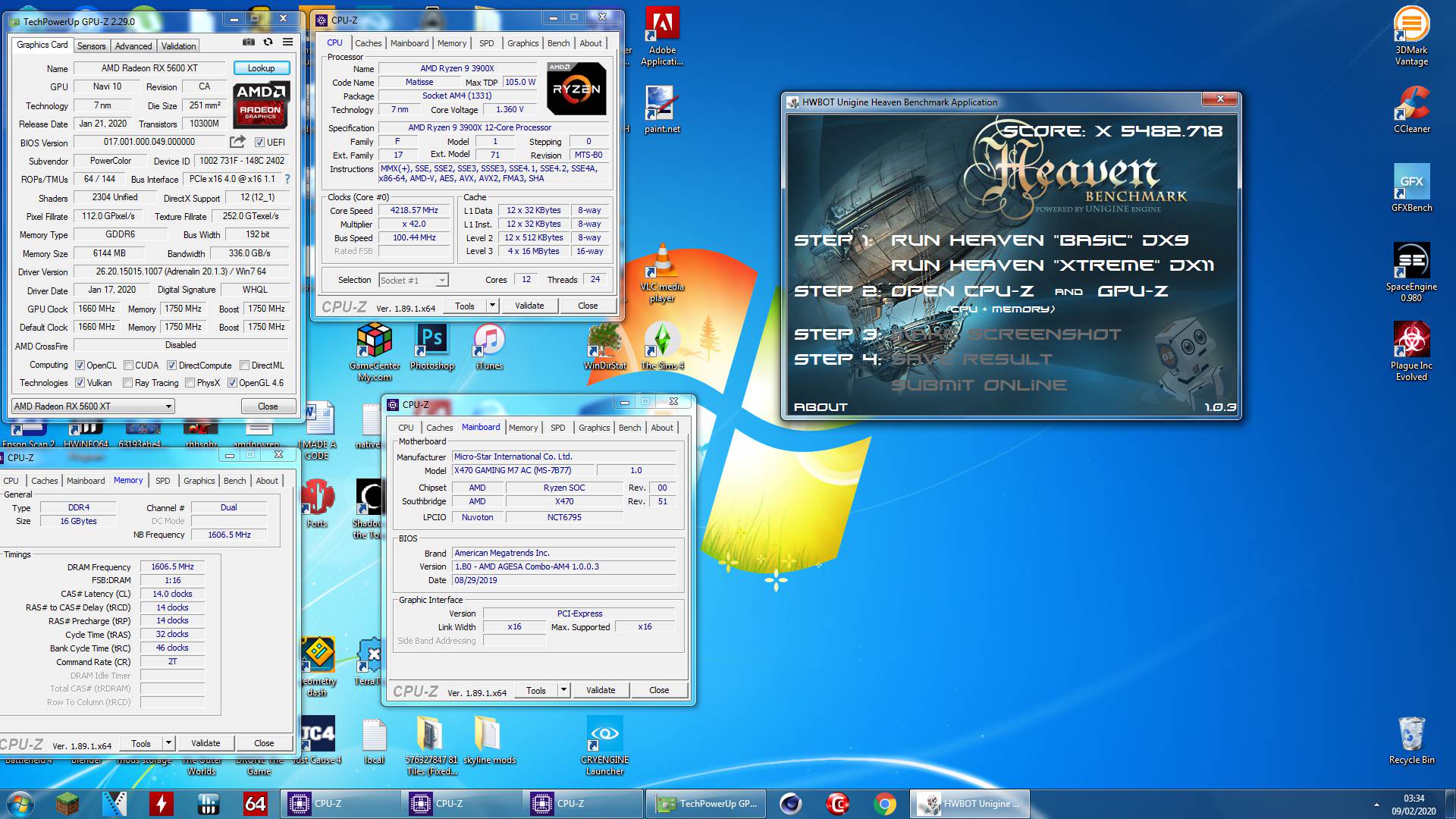Open iTunes desktop icon
Image resolution: width=1456 pixels, height=819 pixels.
[489, 347]
